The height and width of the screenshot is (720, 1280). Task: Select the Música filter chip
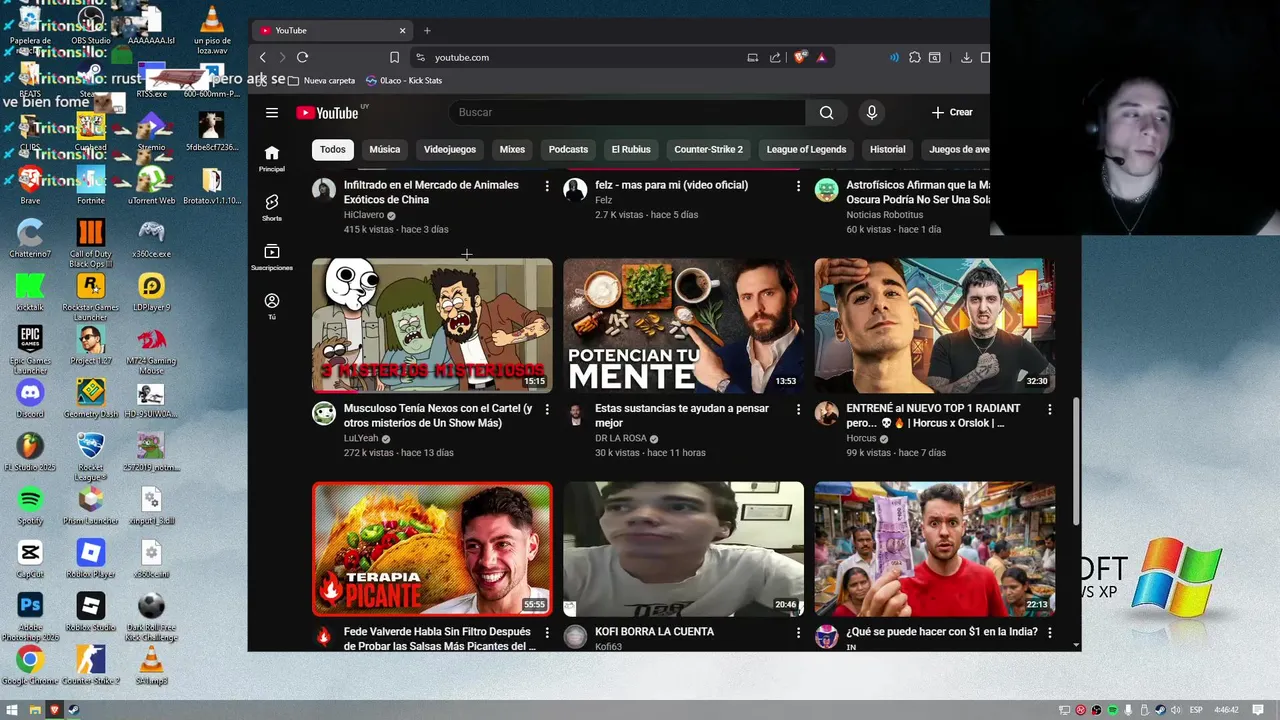(x=385, y=149)
